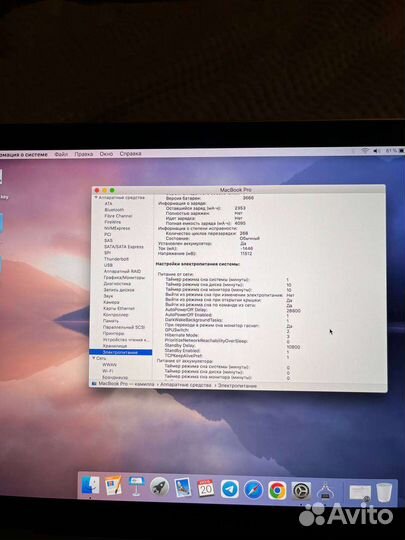Select SATA/SATA Express in sidebar
This screenshot has height=540, width=405.
click(124, 247)
